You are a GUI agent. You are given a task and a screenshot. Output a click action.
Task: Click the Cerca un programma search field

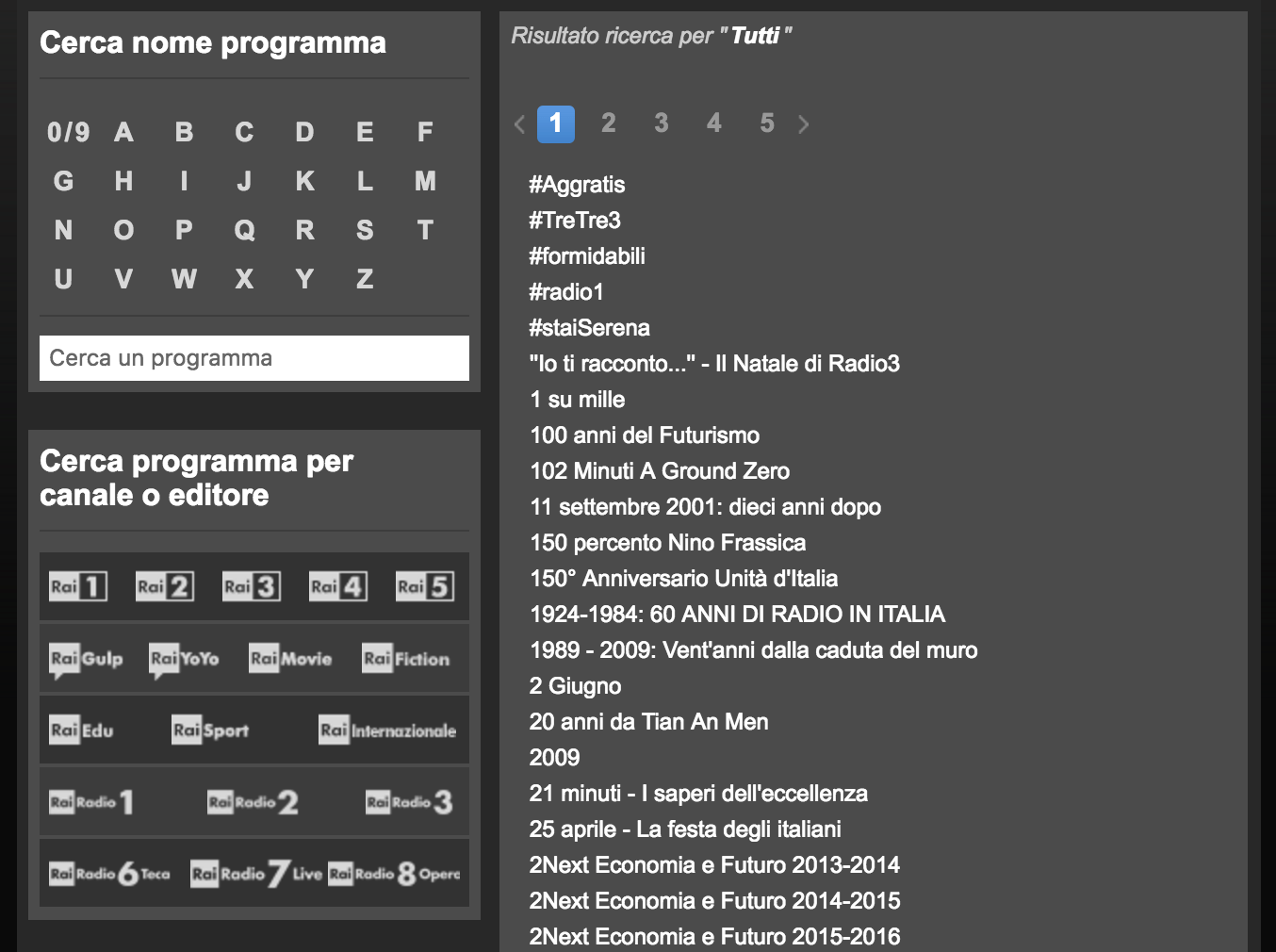click(254, 358)
